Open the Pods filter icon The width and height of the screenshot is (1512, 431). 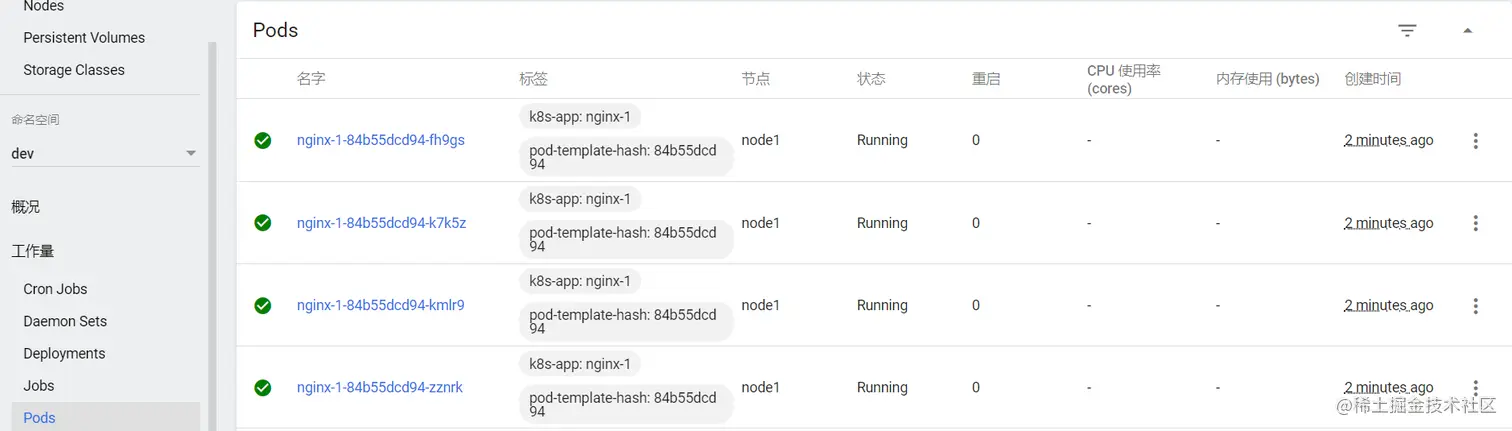point(1407,31)
